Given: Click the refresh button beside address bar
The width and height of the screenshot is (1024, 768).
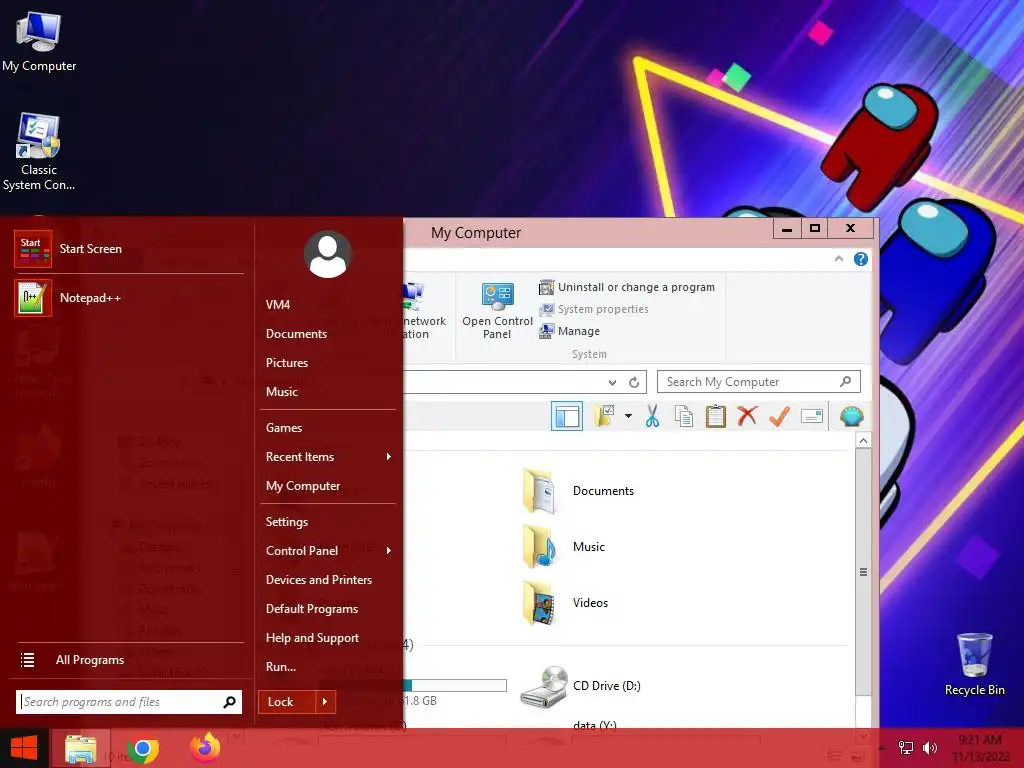Looking at the screenshot, I should 633,383.
